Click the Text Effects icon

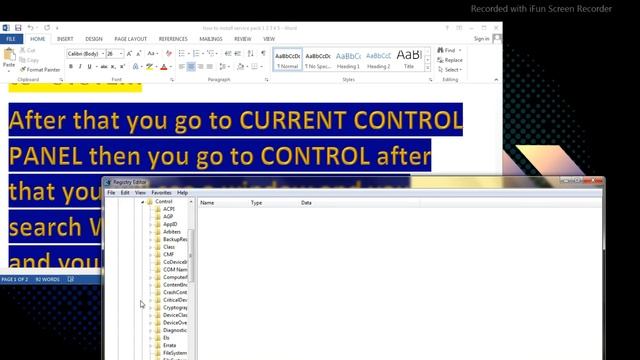coord(136,67)
